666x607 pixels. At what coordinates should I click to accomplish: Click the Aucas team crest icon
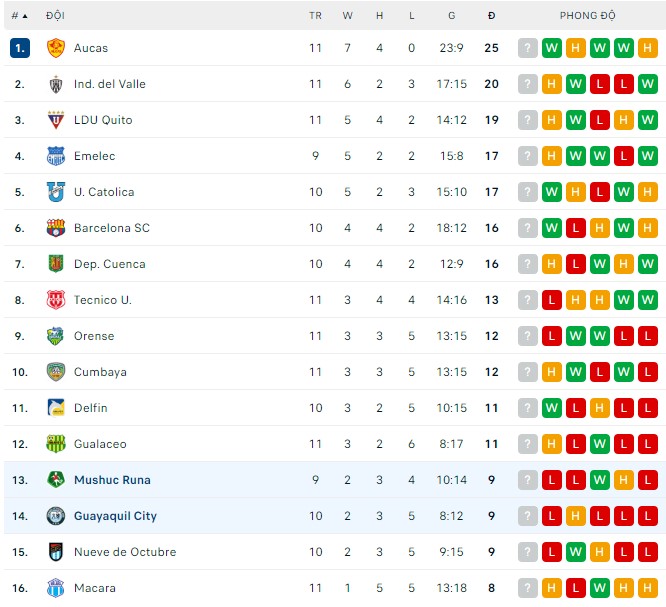coord(56,48)
